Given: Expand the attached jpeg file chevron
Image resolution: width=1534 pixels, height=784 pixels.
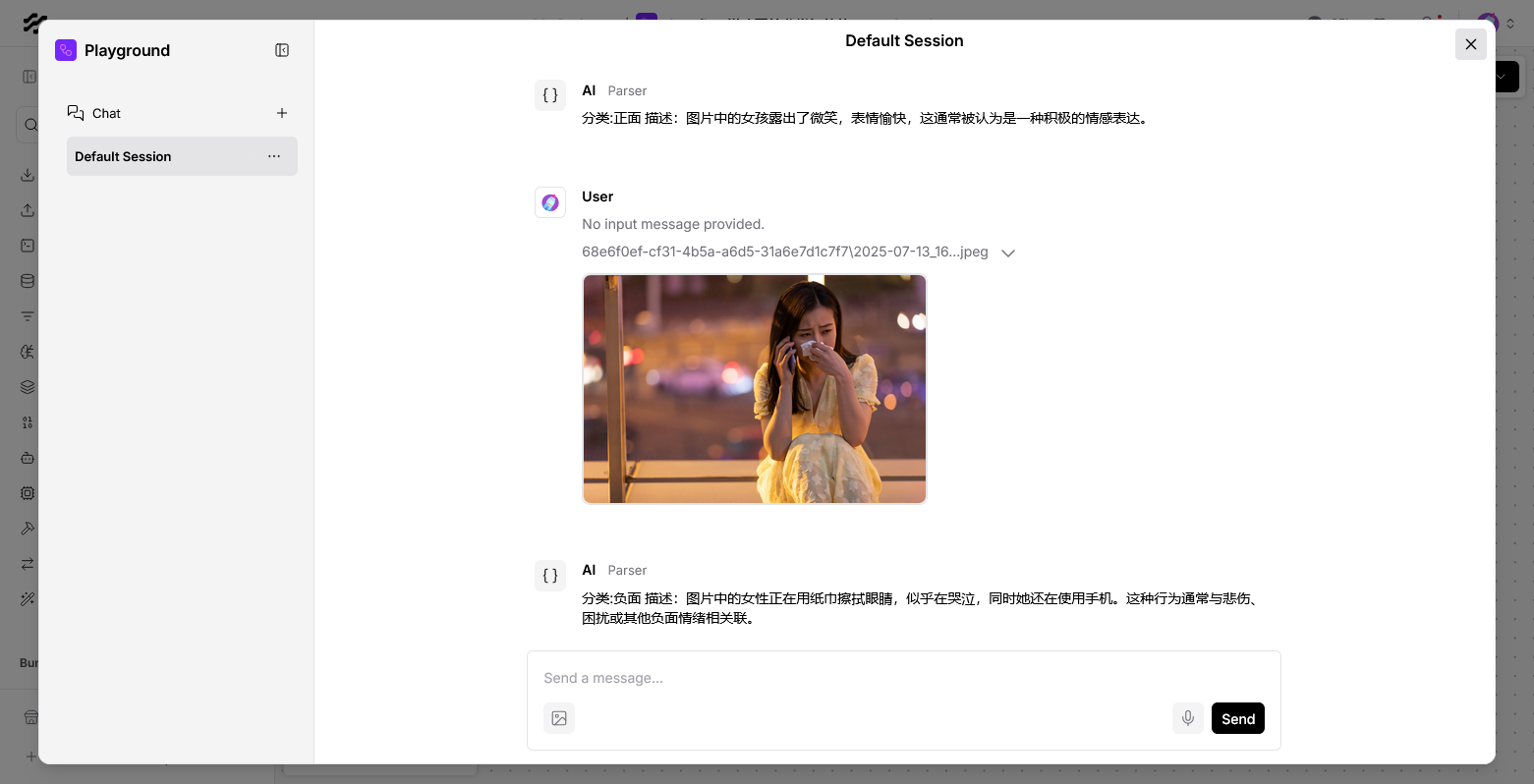Looking at the screenshot, I should [1008, 252].
